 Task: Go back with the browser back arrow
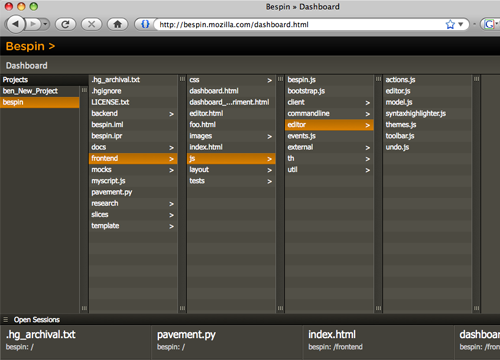[x=16, y=24]
